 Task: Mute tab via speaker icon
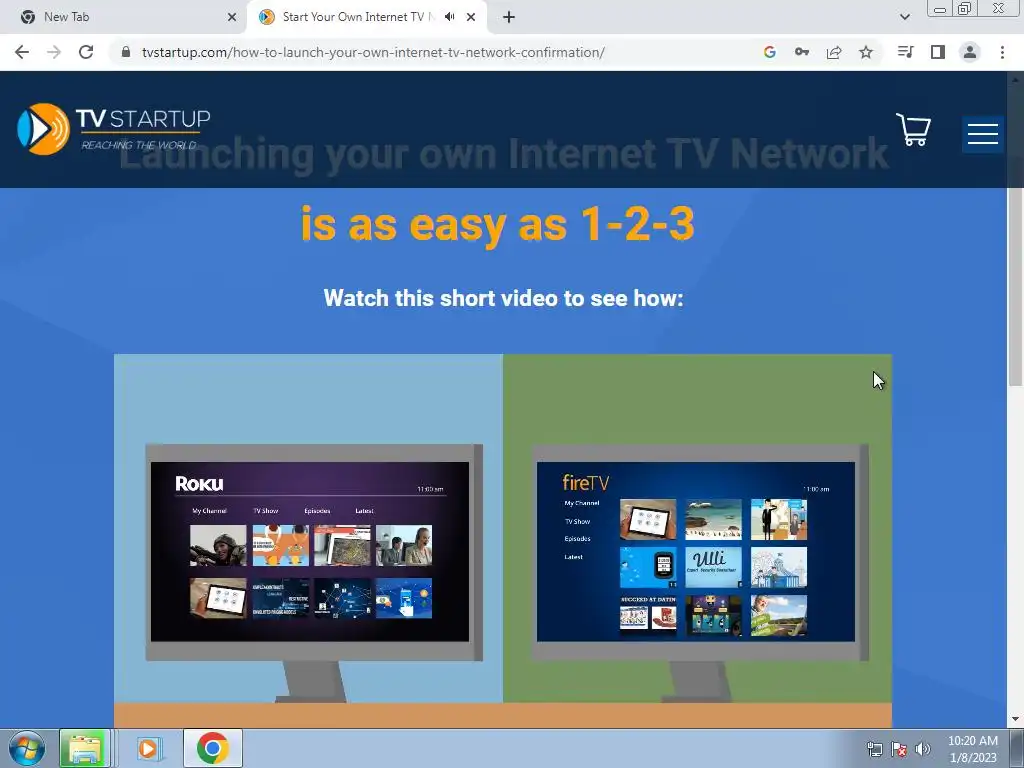(x=449, y=17)
